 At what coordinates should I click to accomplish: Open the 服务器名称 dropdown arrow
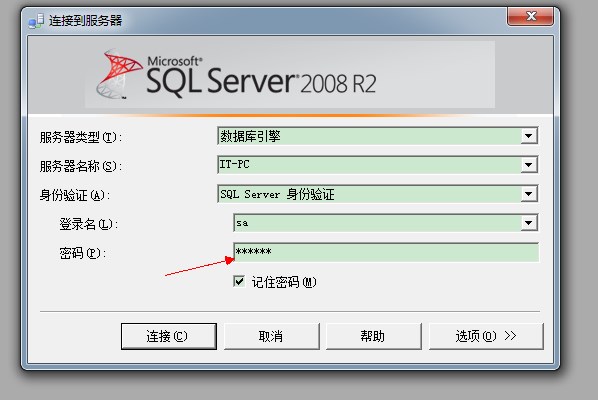click(x=529, y=165)
